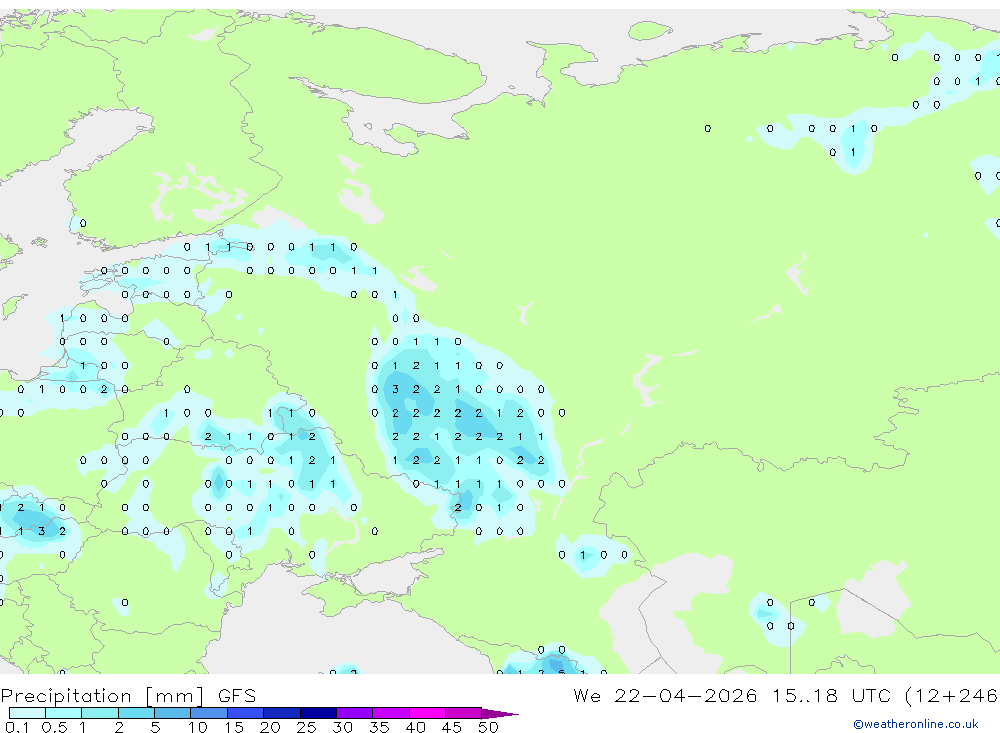
Task: Click the legend label "0.5"
Action: pyautogui.click(x=54, y=727)
